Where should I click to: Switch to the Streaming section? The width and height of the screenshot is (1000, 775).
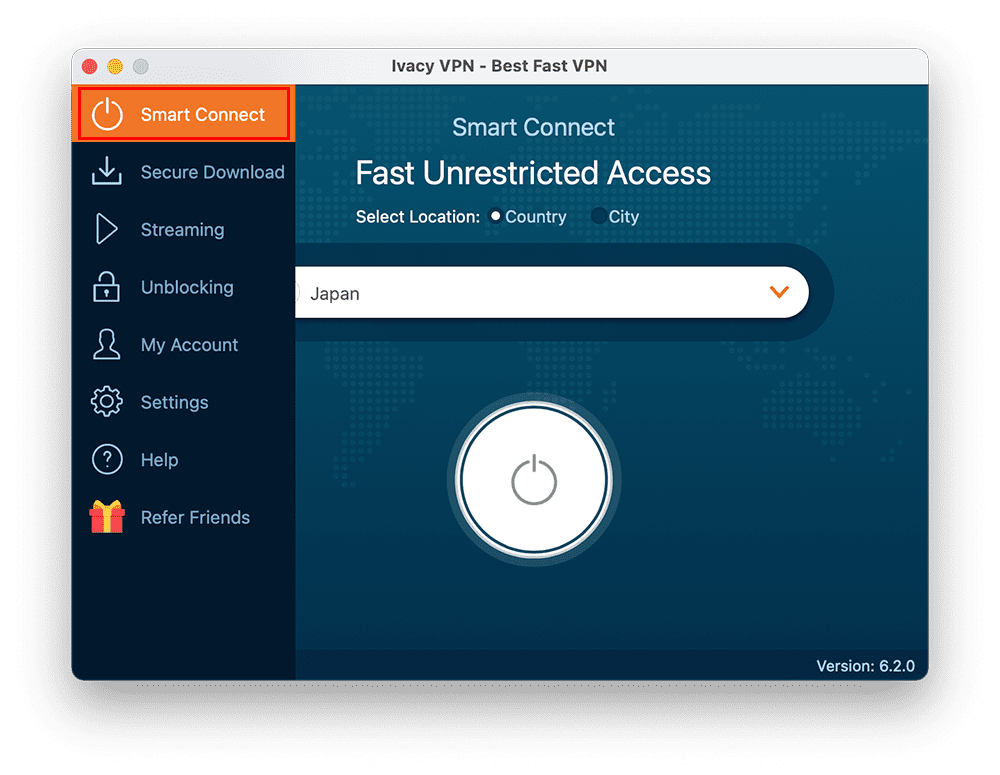click(x=183, y=229)
